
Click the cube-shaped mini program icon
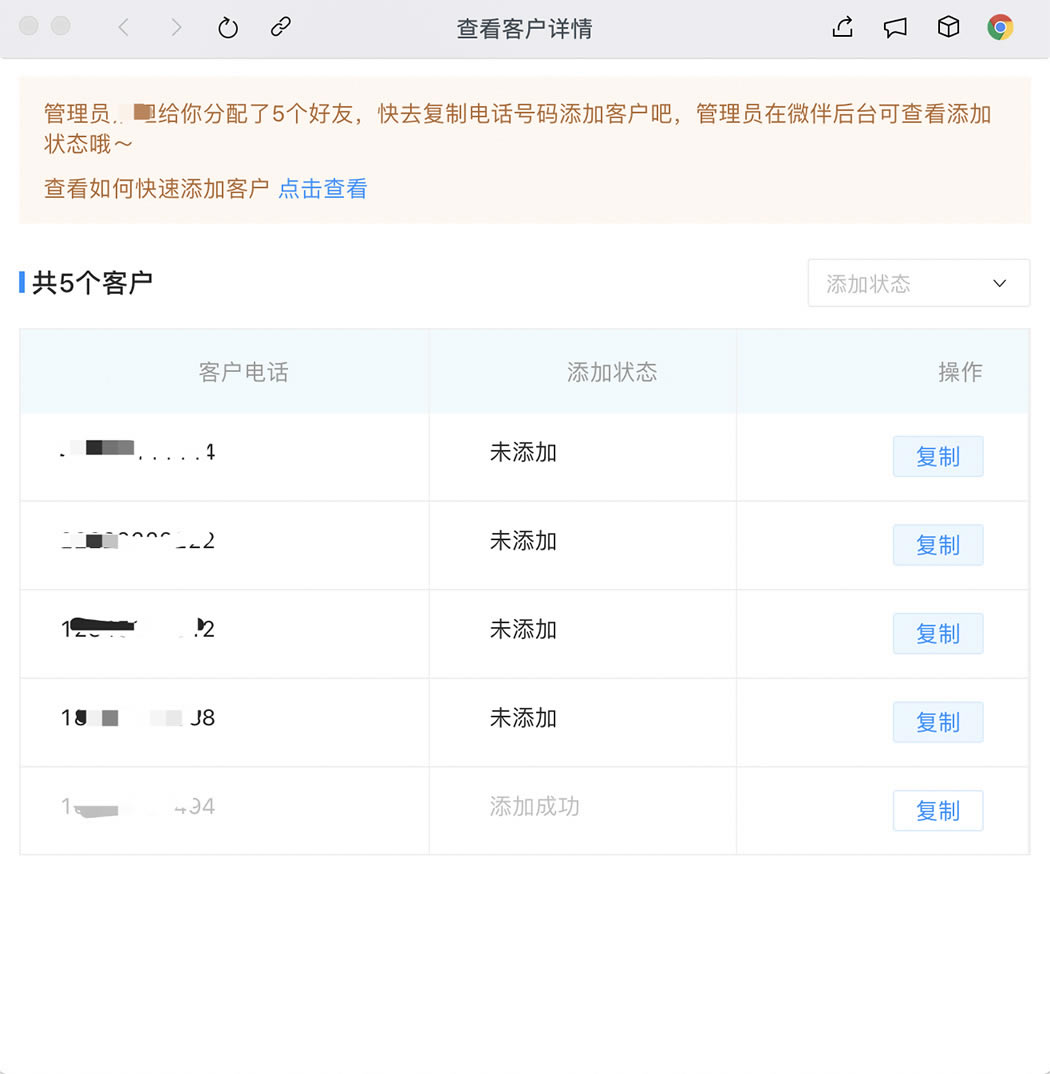[948, 27]
